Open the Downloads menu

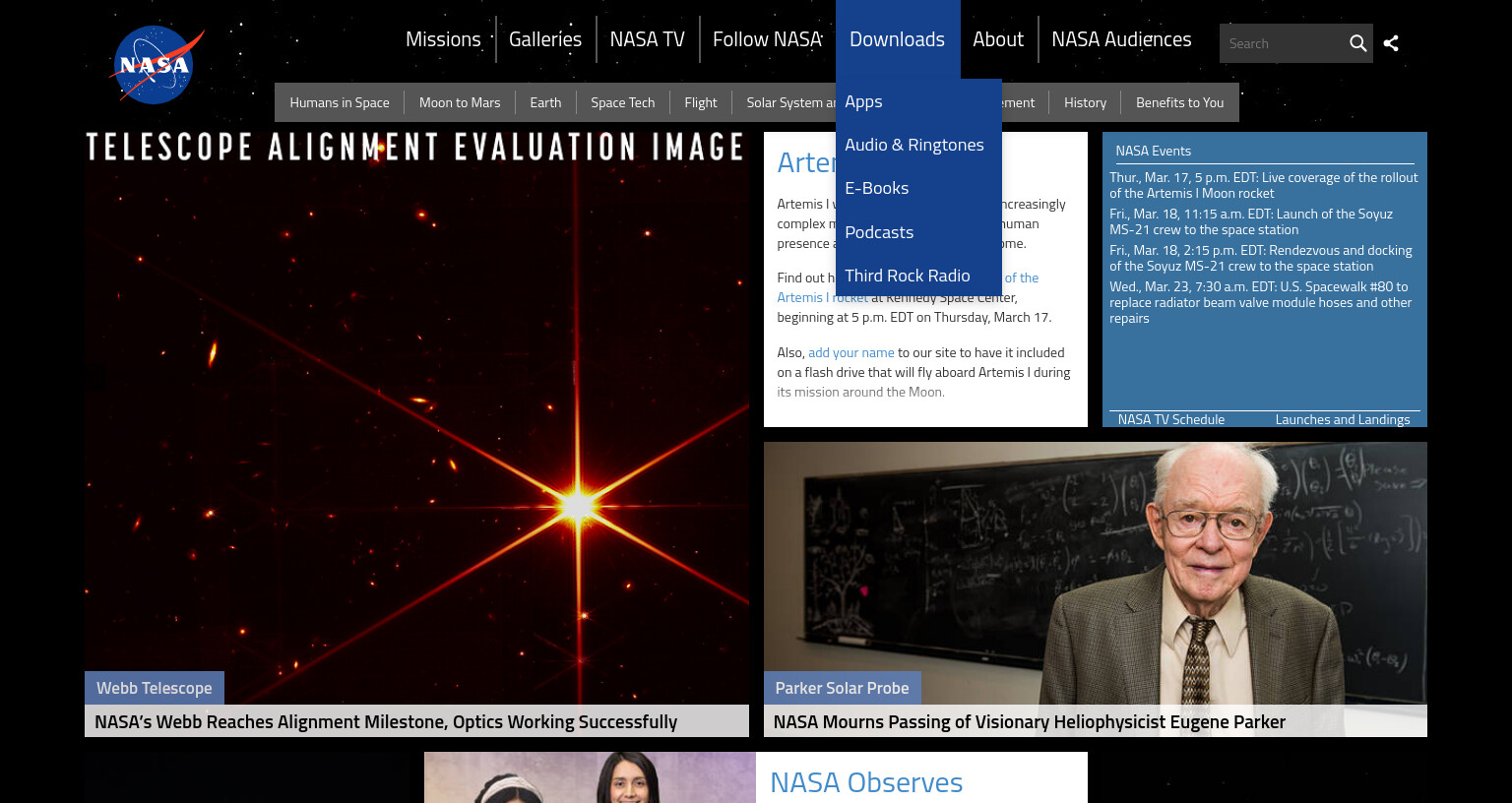tap(897, 39)
